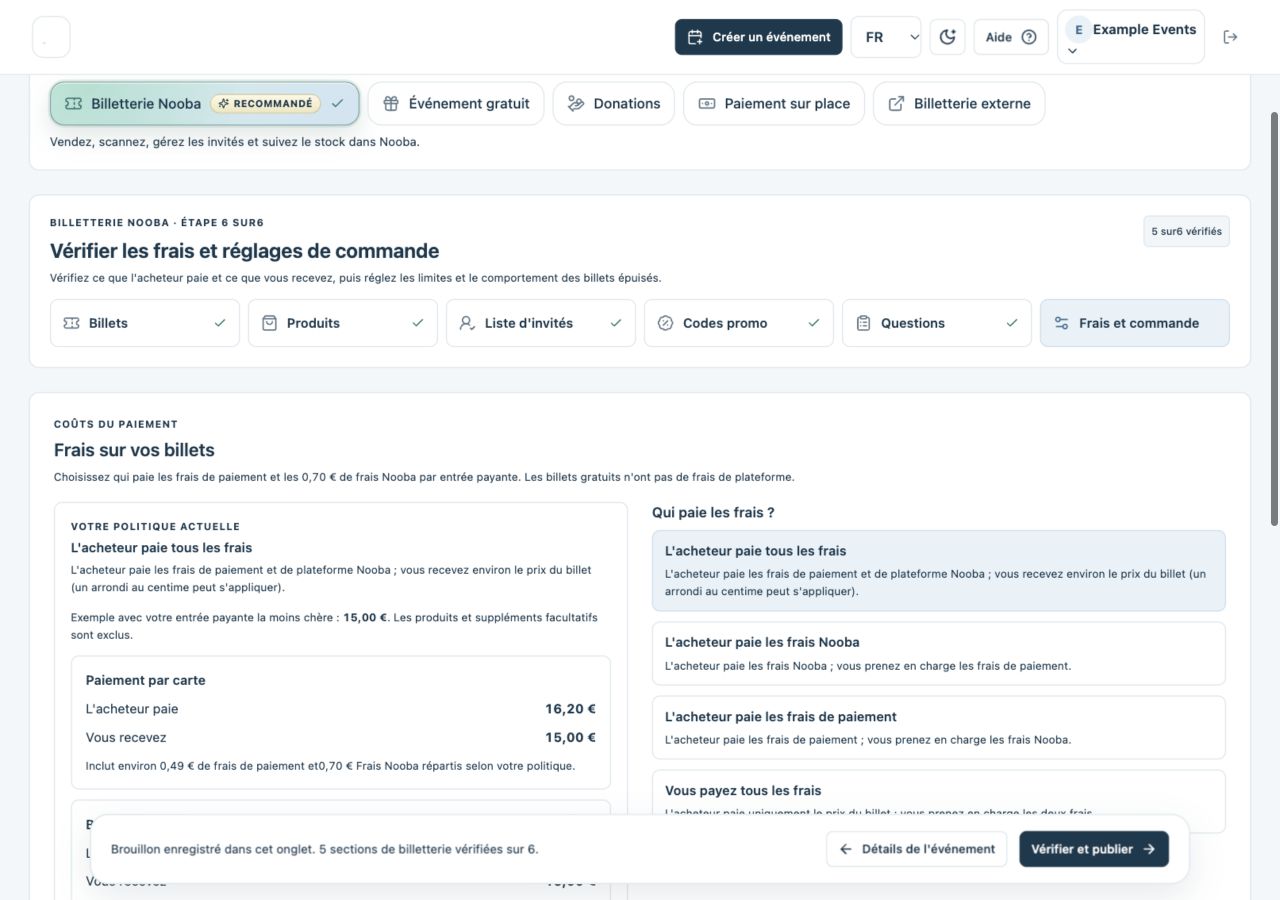Click calendar icon in Créer un événement
Screen dimensions: 1280x900
point(695,37)
